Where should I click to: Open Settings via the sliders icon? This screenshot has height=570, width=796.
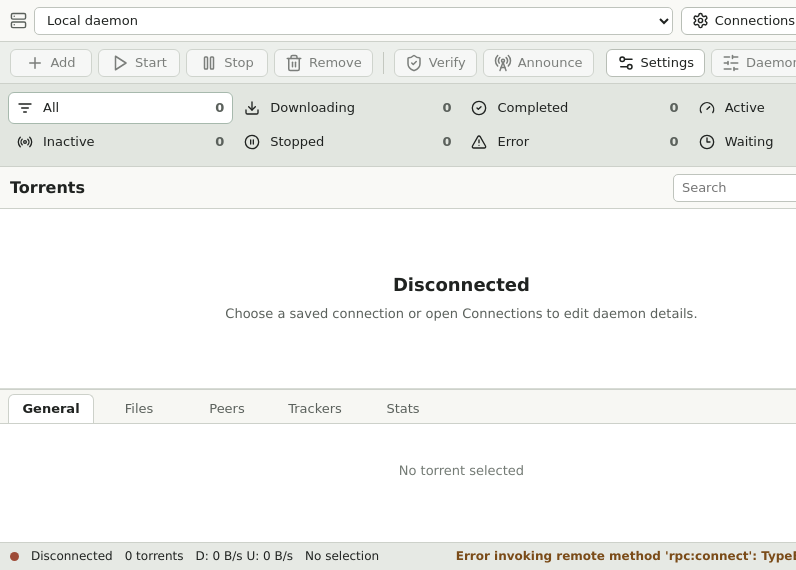[x=626, y=63]
